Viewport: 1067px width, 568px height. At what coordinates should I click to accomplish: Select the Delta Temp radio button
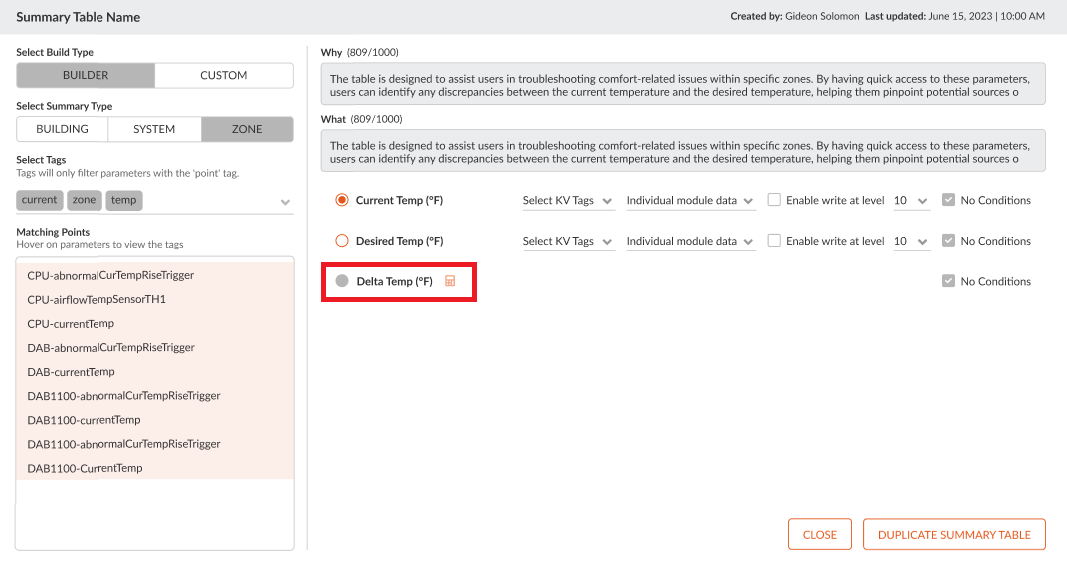click(x=342, y=281)
